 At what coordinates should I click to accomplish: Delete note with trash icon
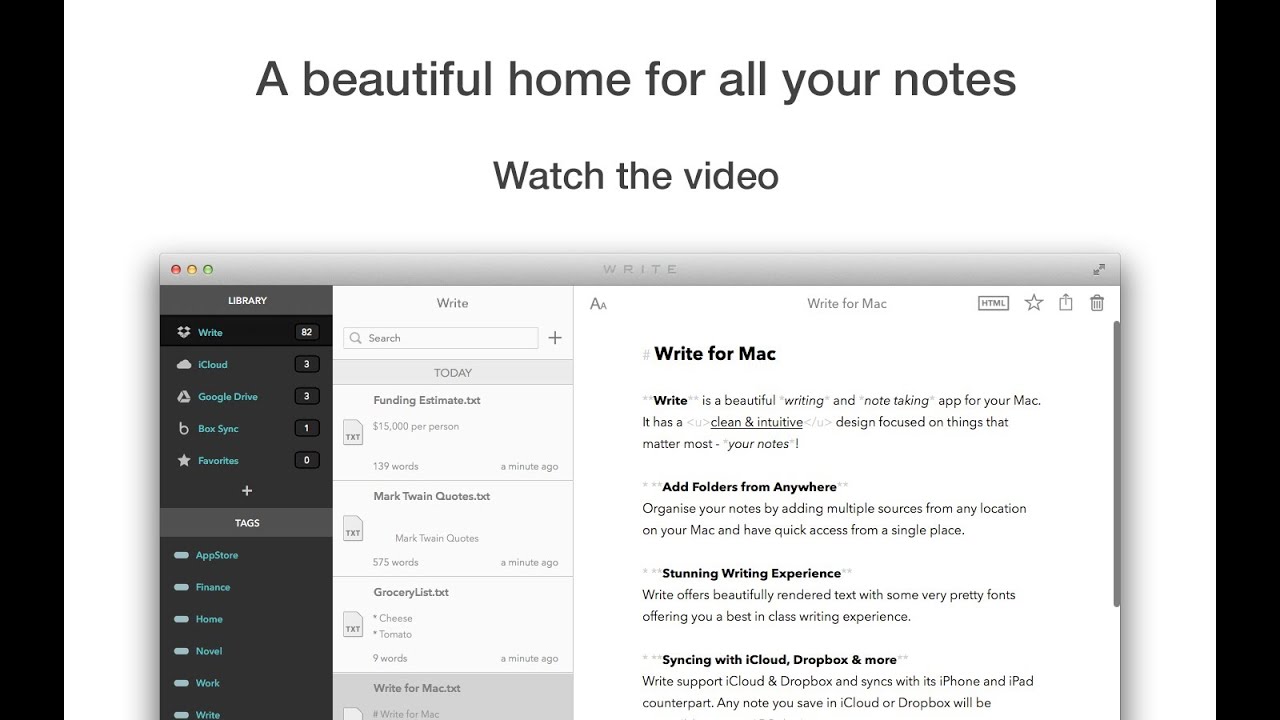[1097, 303]
